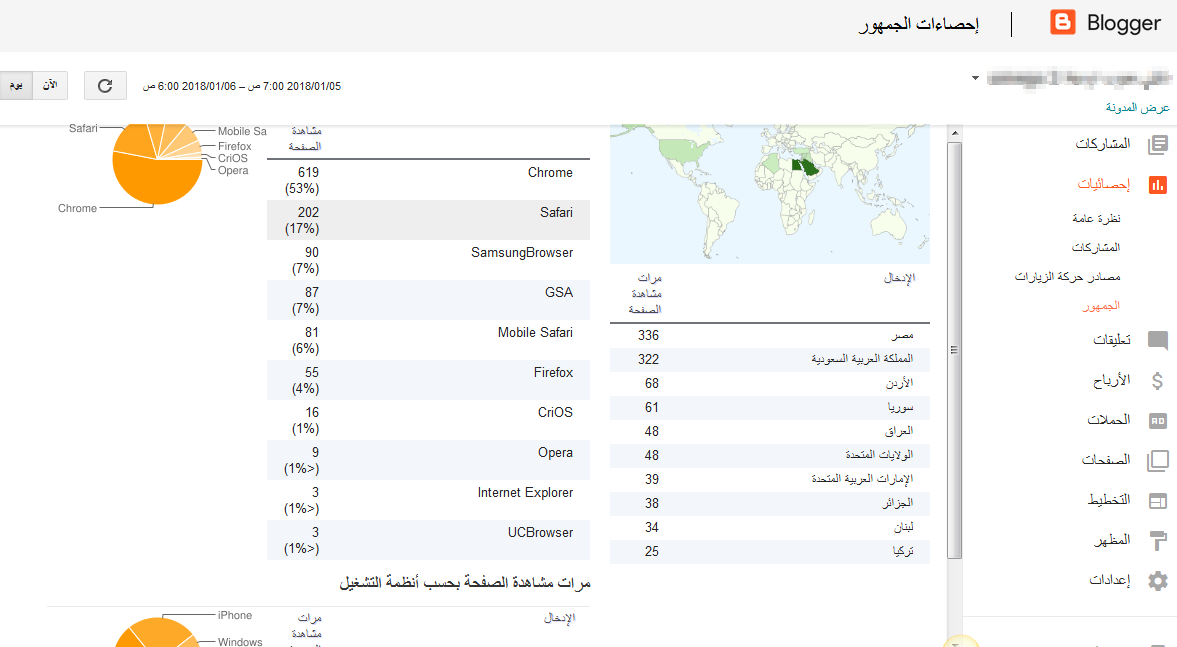Click the تعليقات comments bubble icon
The width and height of the screenshot is (1177, 647).
click(1157, 340)
